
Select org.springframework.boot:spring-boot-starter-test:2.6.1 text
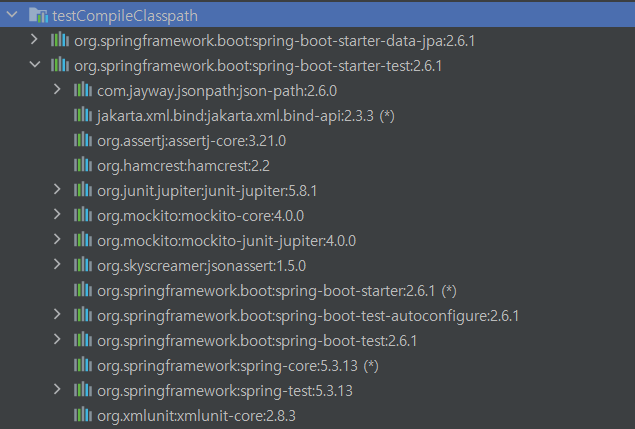[x=258, y=66]
